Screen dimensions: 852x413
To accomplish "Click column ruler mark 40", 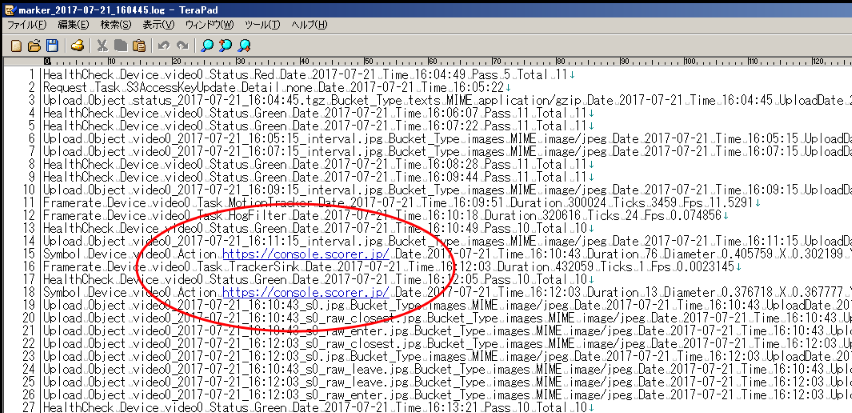I will [304, 61].
